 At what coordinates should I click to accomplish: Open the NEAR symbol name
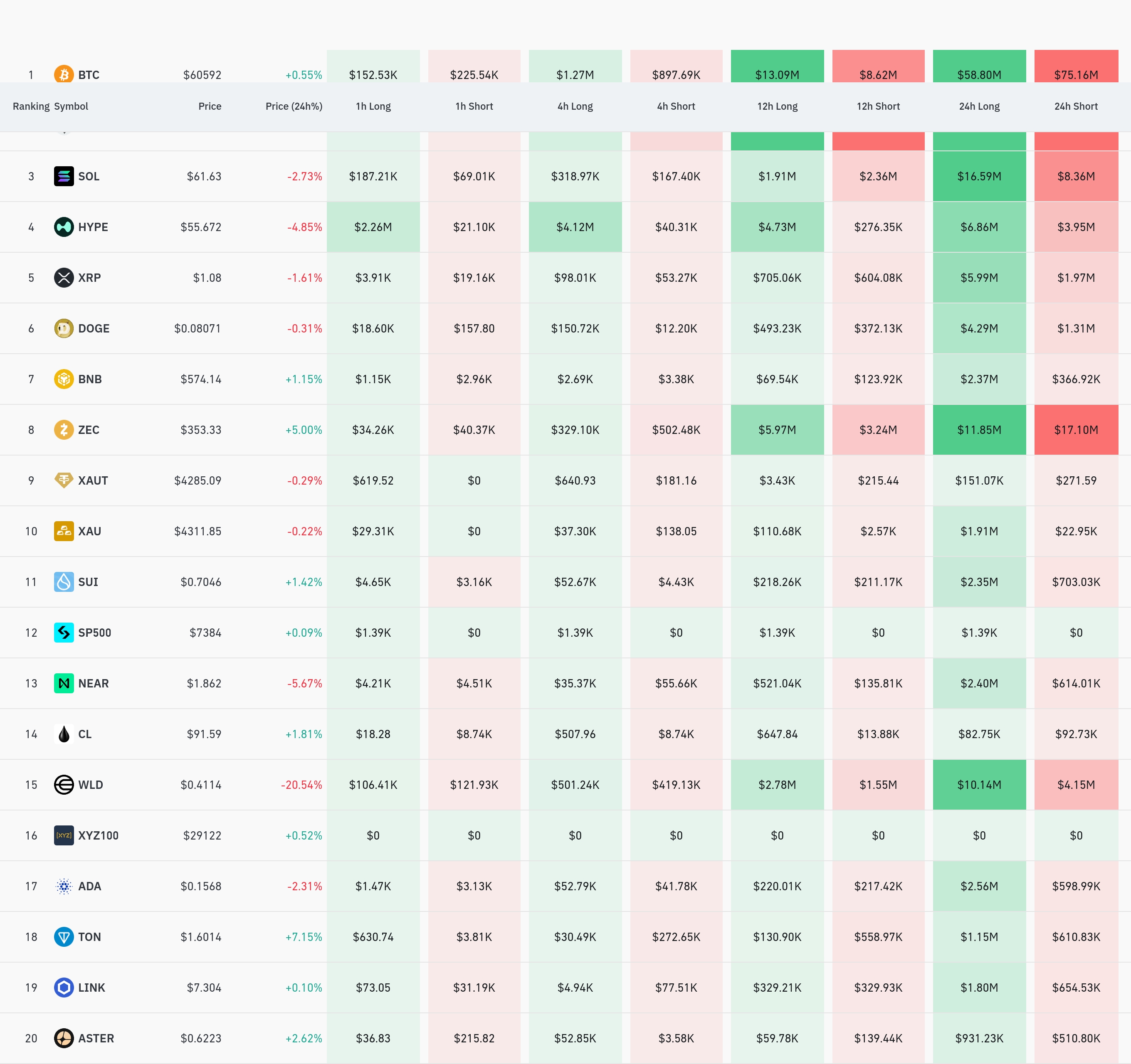click(x=93, y=683)
